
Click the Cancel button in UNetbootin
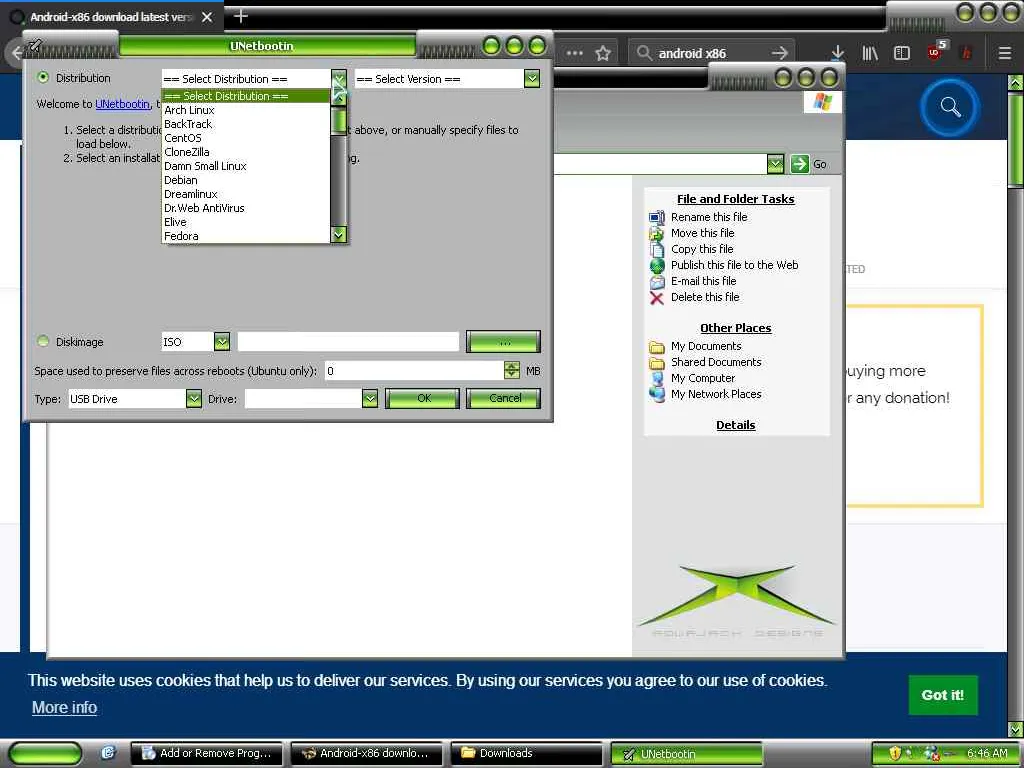click(x=504, y=398)
